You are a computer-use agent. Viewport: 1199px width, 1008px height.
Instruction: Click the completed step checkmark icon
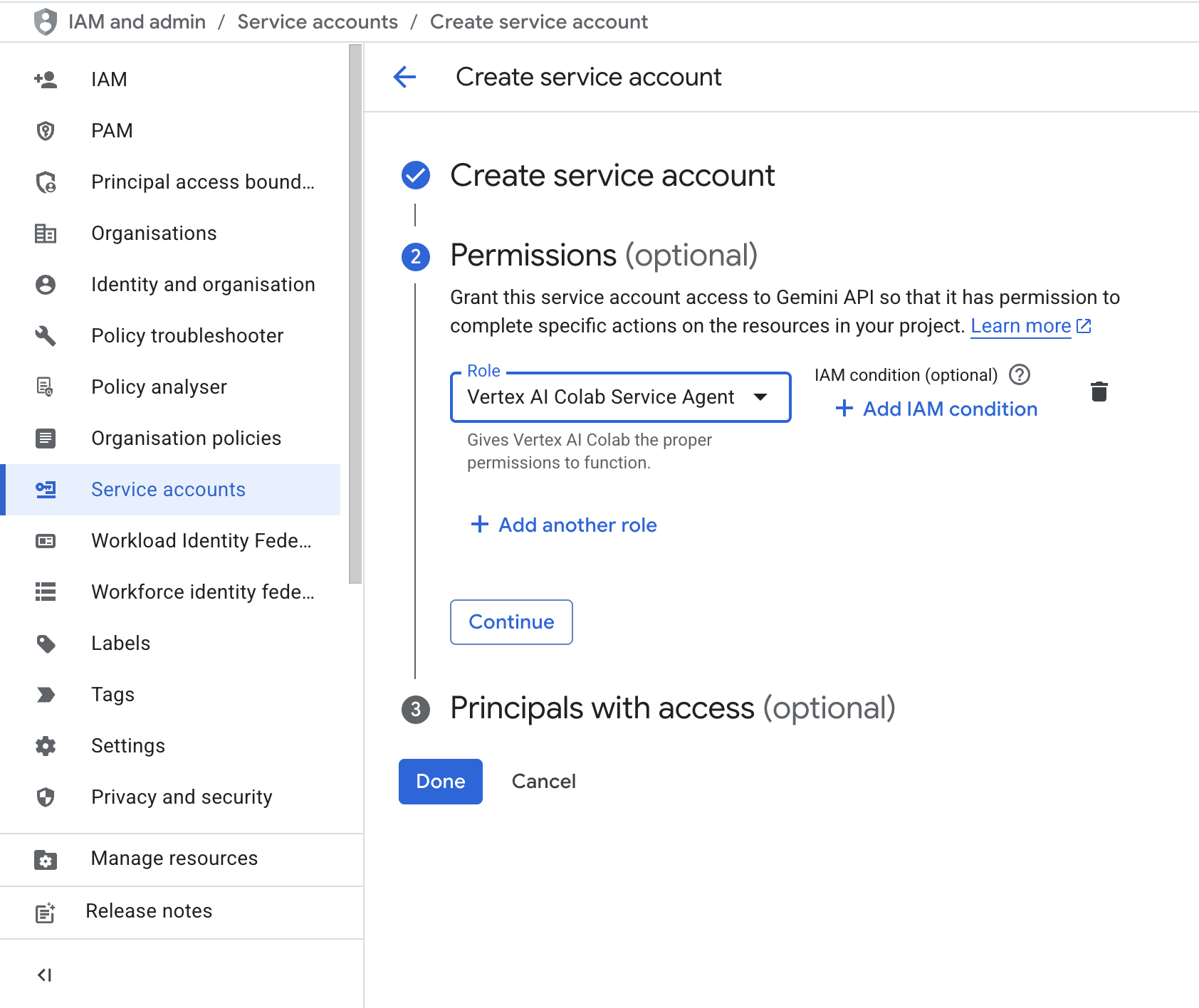[416, 175]
